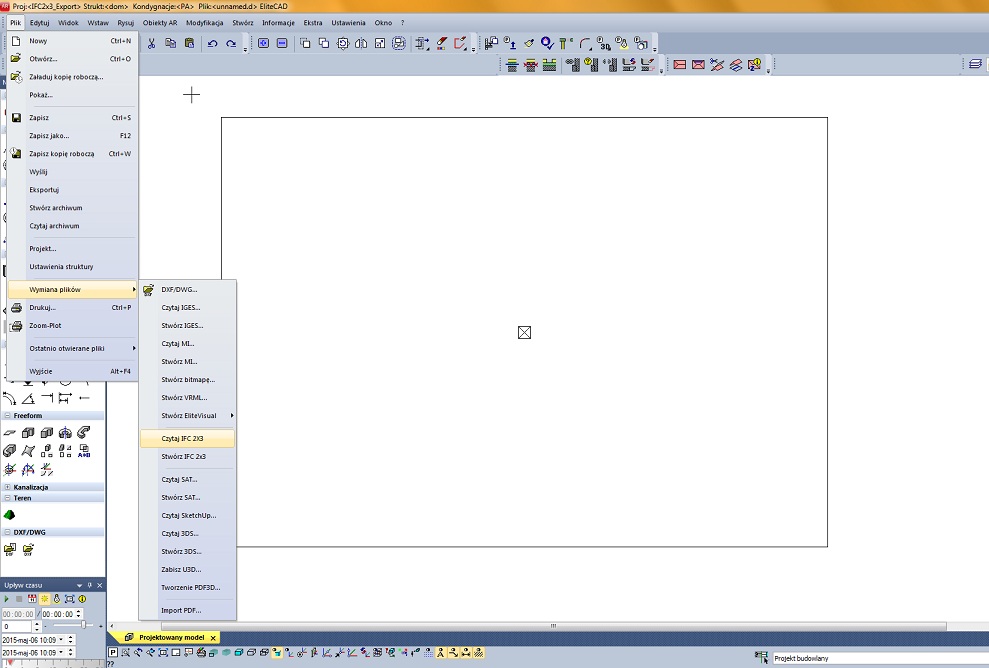The image size is (989, 668).
Task: Open first date dropdown 2015-maj-06
Action: pos(61,640)
